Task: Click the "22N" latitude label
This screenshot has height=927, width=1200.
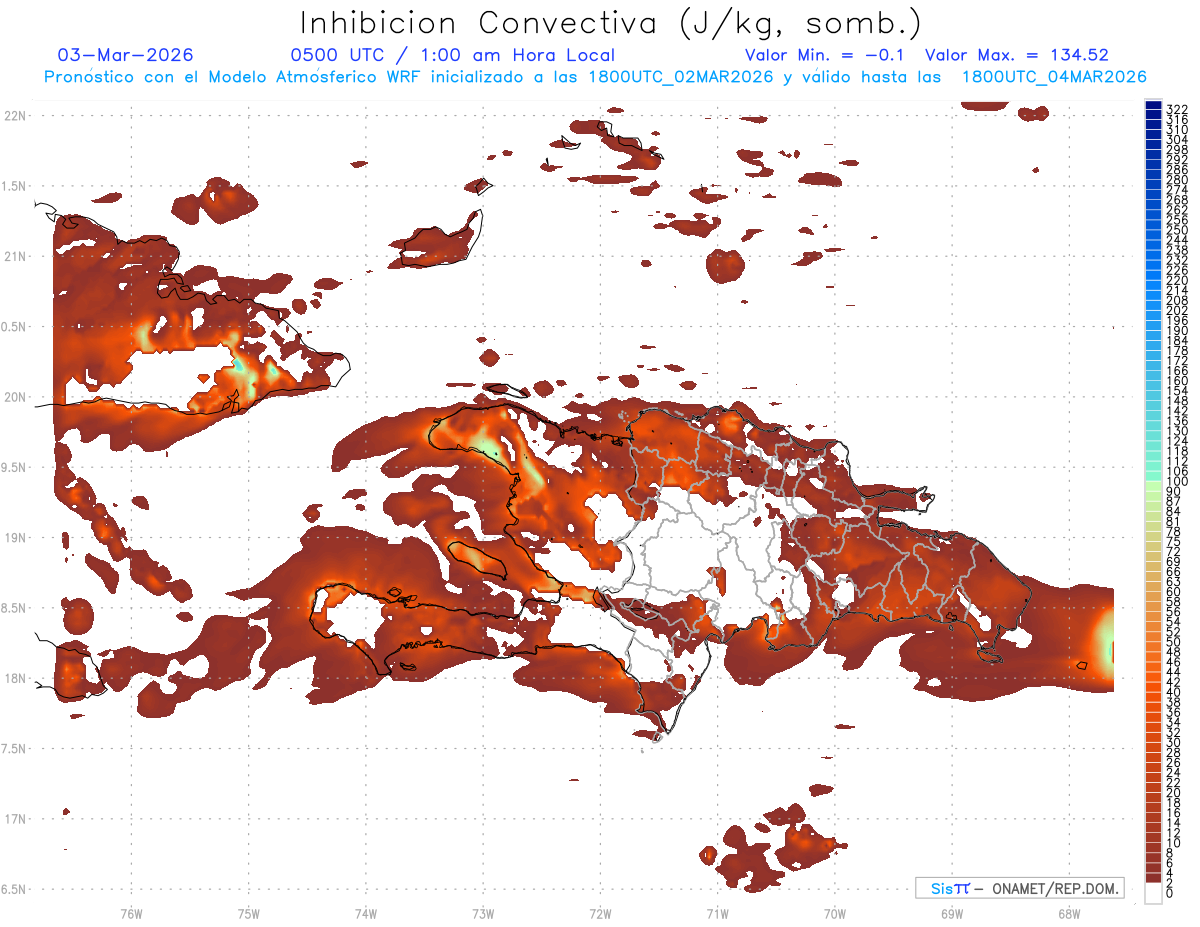Action: [x=16, y=116]
